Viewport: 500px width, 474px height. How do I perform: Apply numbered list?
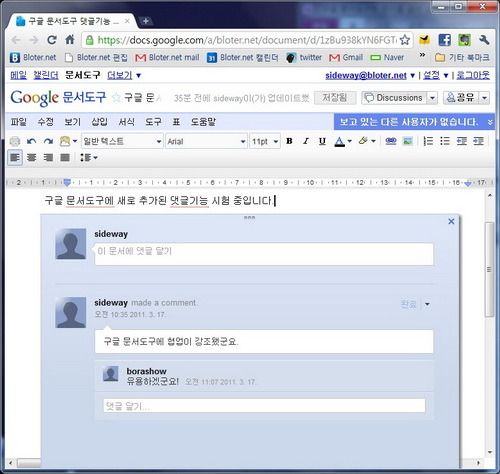428,141
